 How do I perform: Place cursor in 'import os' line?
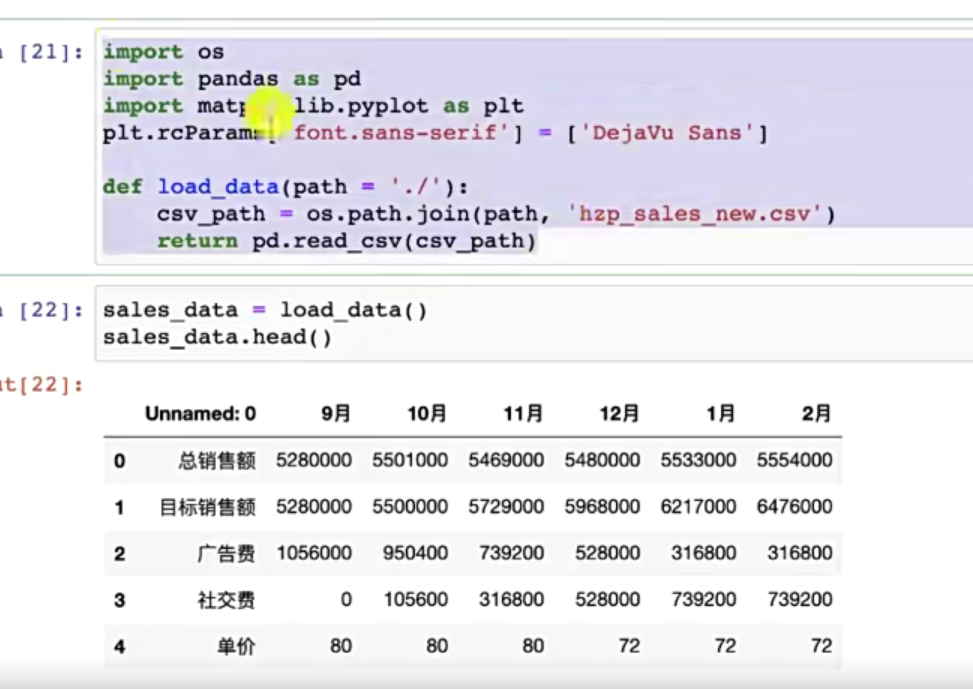click(x=163, y=52)
